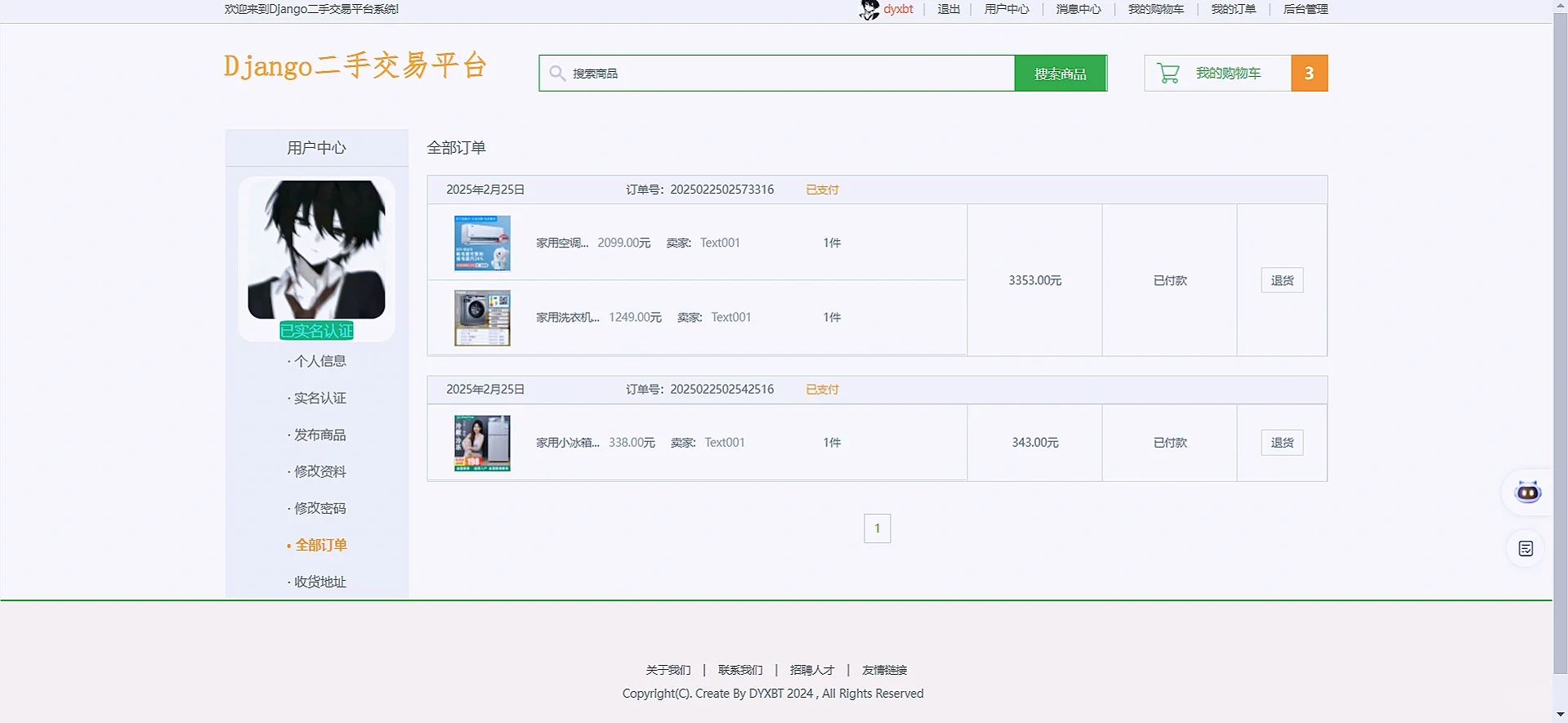
Task: Click the magnifier icon in search box
Action: pos(557,74)
